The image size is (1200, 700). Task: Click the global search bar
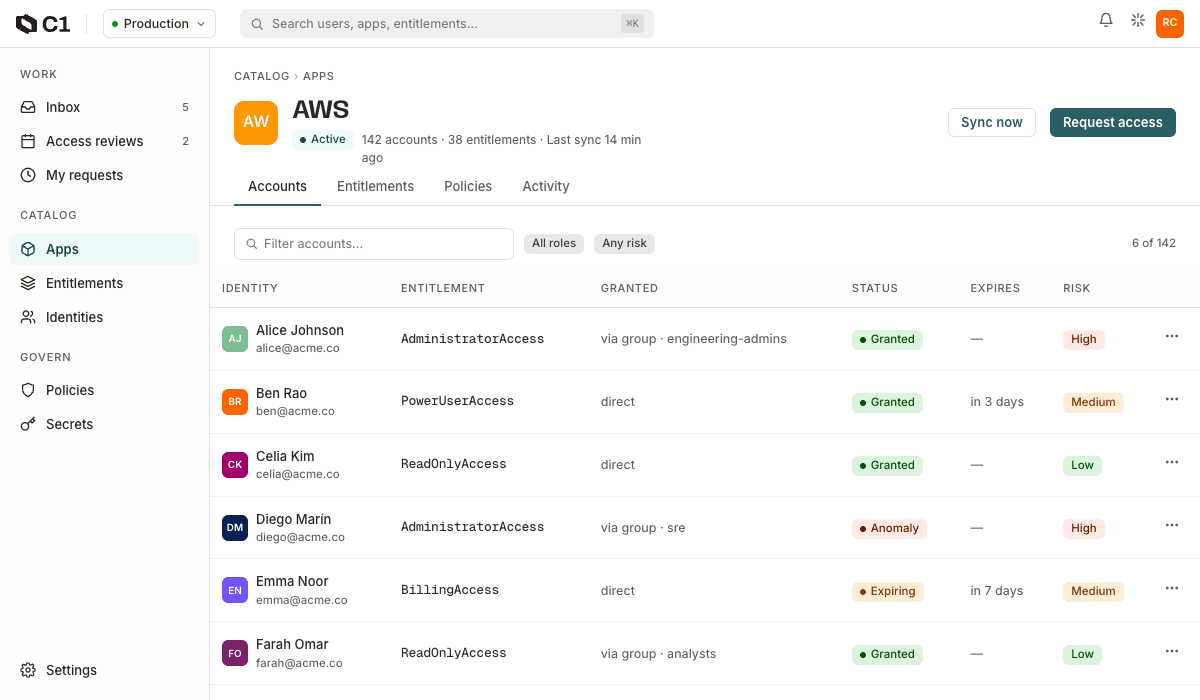coord(447,24)
